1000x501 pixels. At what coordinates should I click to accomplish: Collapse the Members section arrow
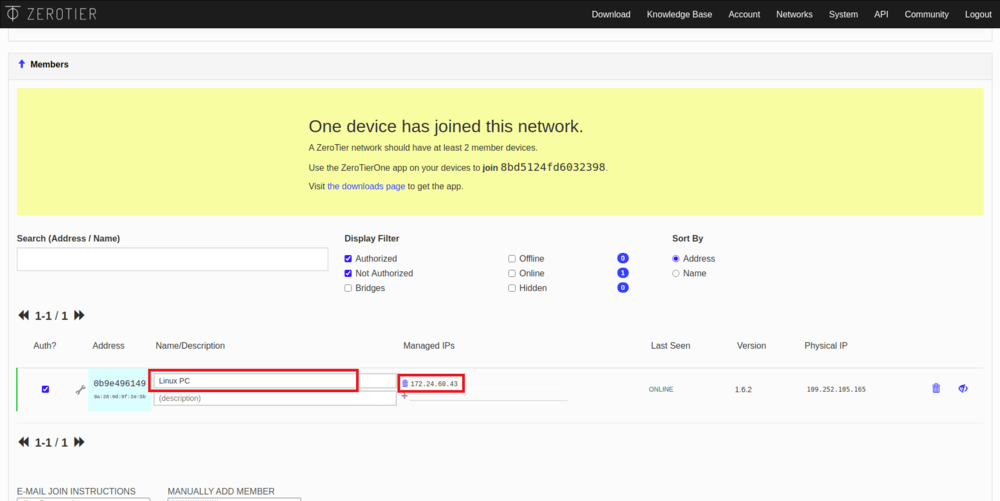(22, 64)
